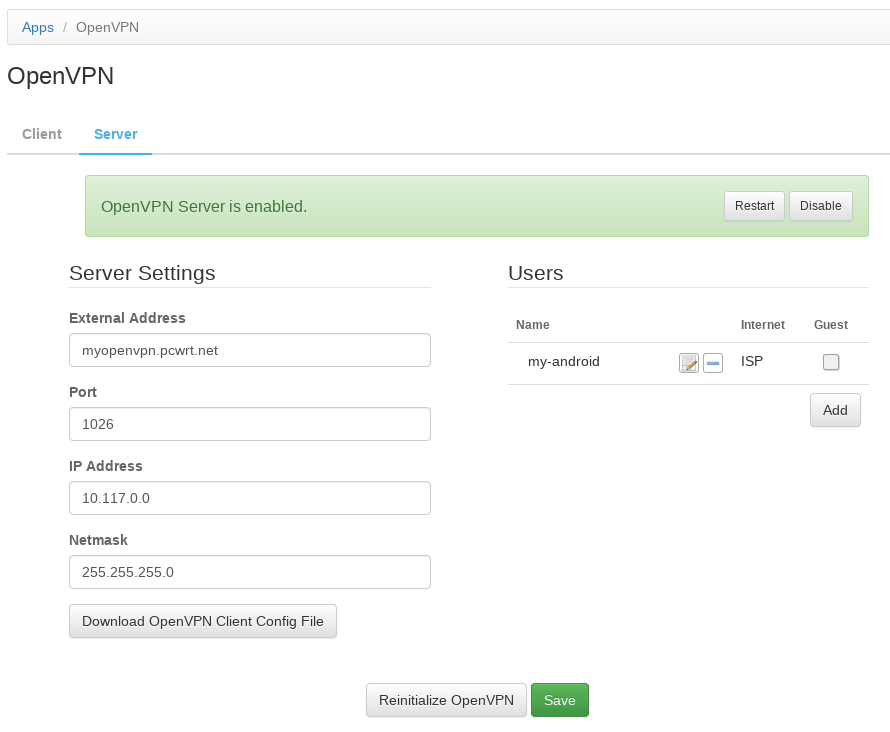Focus the External Address input field
The height and width of the screenshot is (732, 890).
250,350
